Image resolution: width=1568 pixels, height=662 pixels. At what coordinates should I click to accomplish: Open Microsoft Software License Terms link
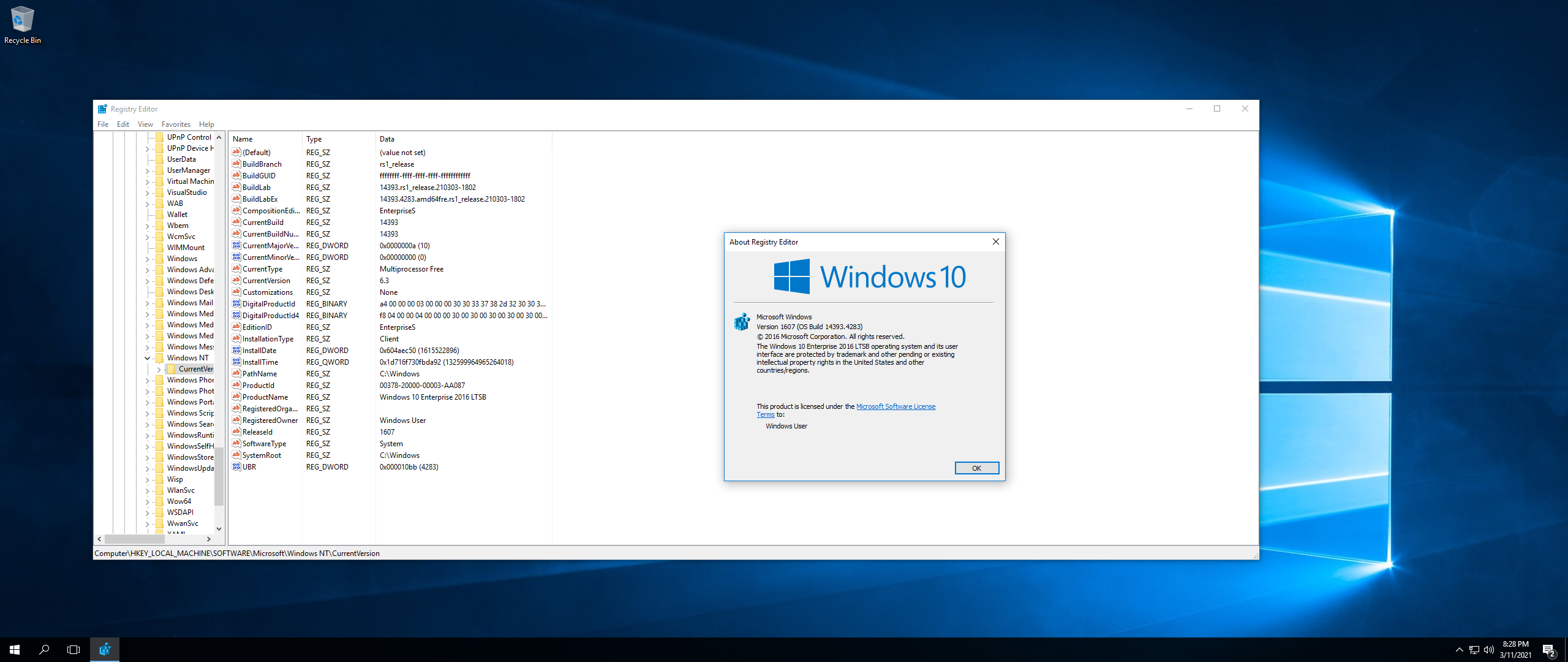pos(895,406)
